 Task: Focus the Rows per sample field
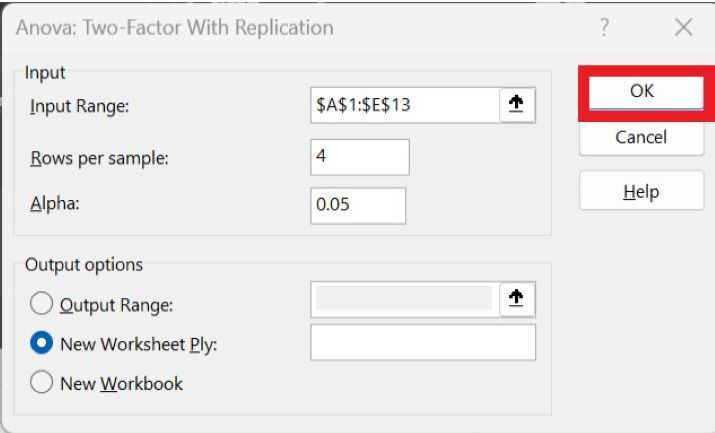pos(360,157)
